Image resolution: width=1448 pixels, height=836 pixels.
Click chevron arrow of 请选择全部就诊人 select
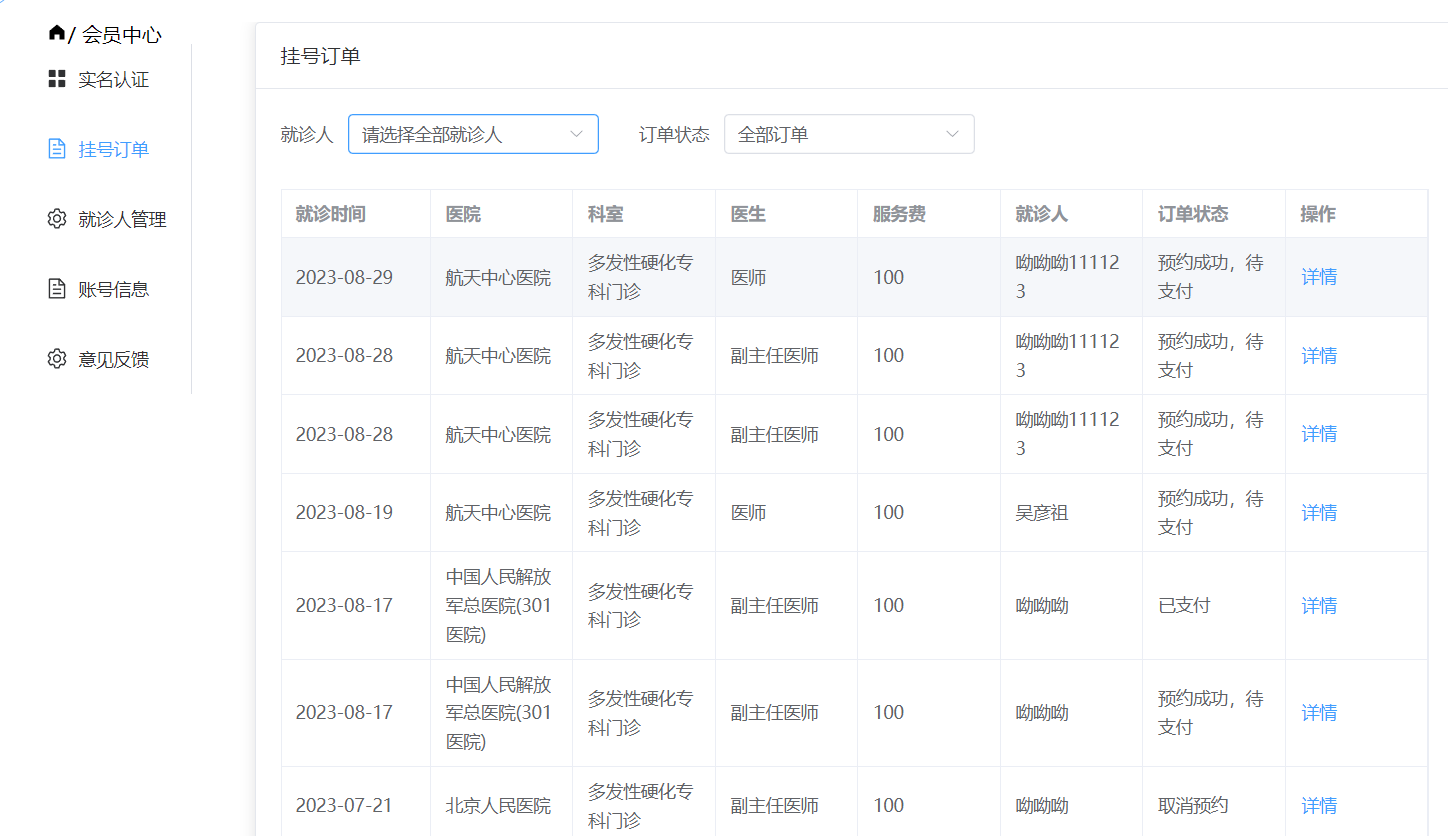click(576, 134)
